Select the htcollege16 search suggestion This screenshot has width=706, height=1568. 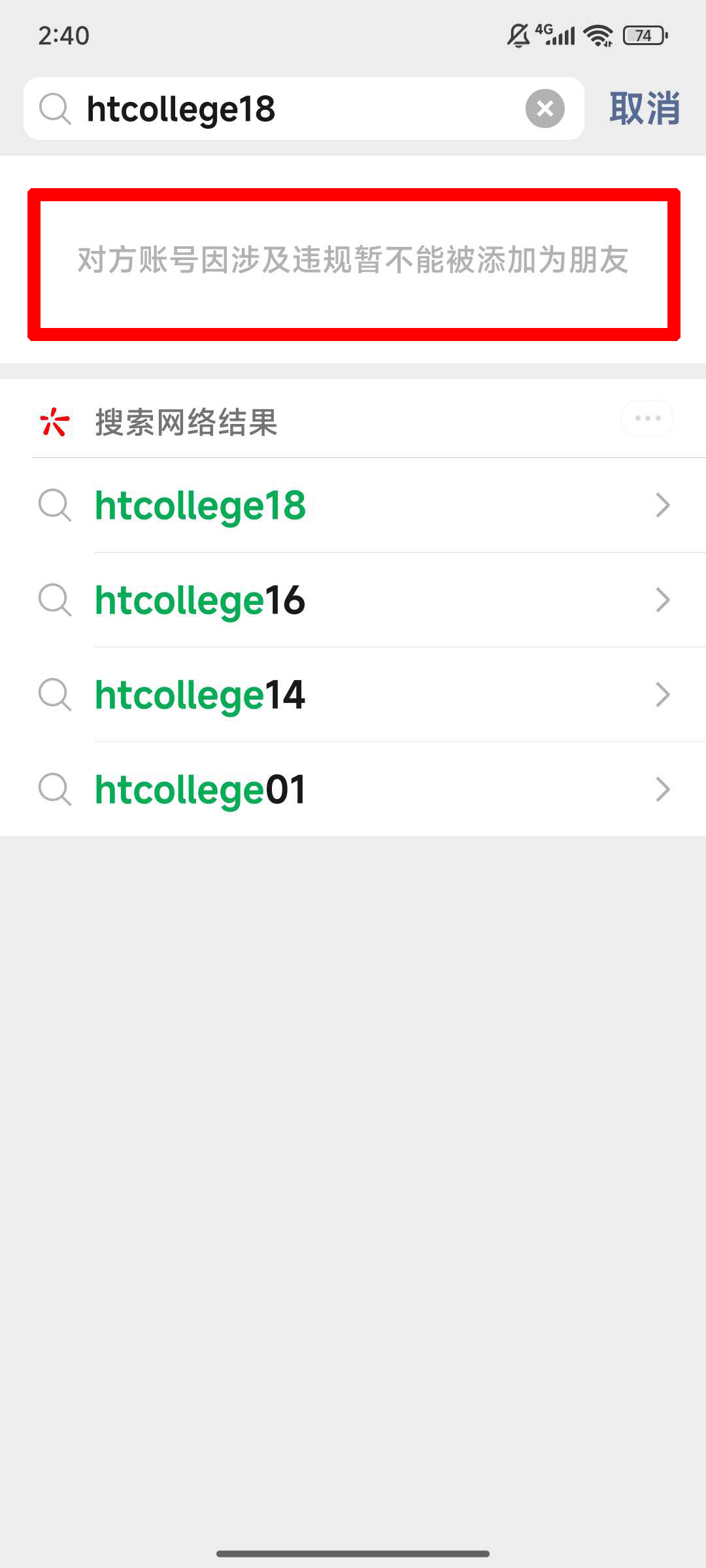(200, 600)
